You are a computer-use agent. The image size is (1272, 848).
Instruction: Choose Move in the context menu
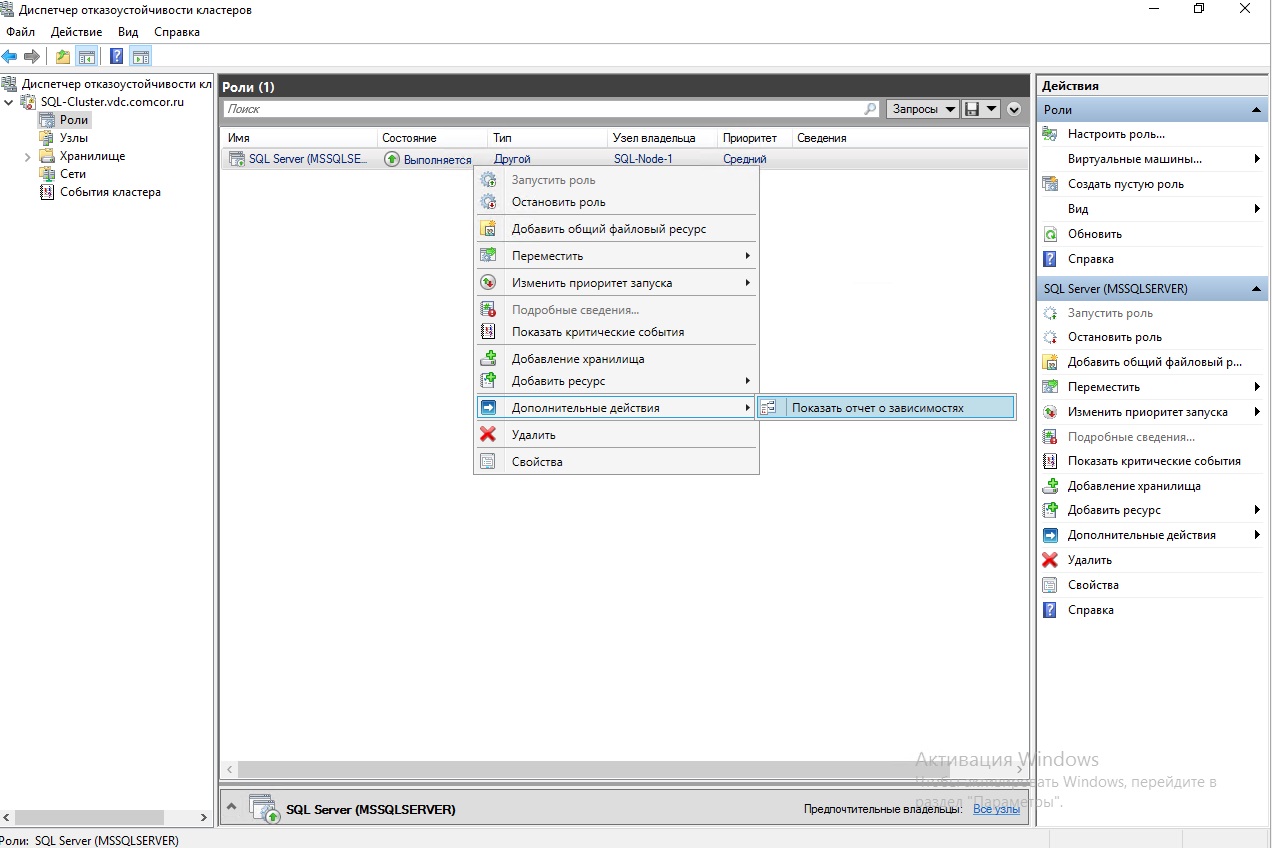click(616, 256)
